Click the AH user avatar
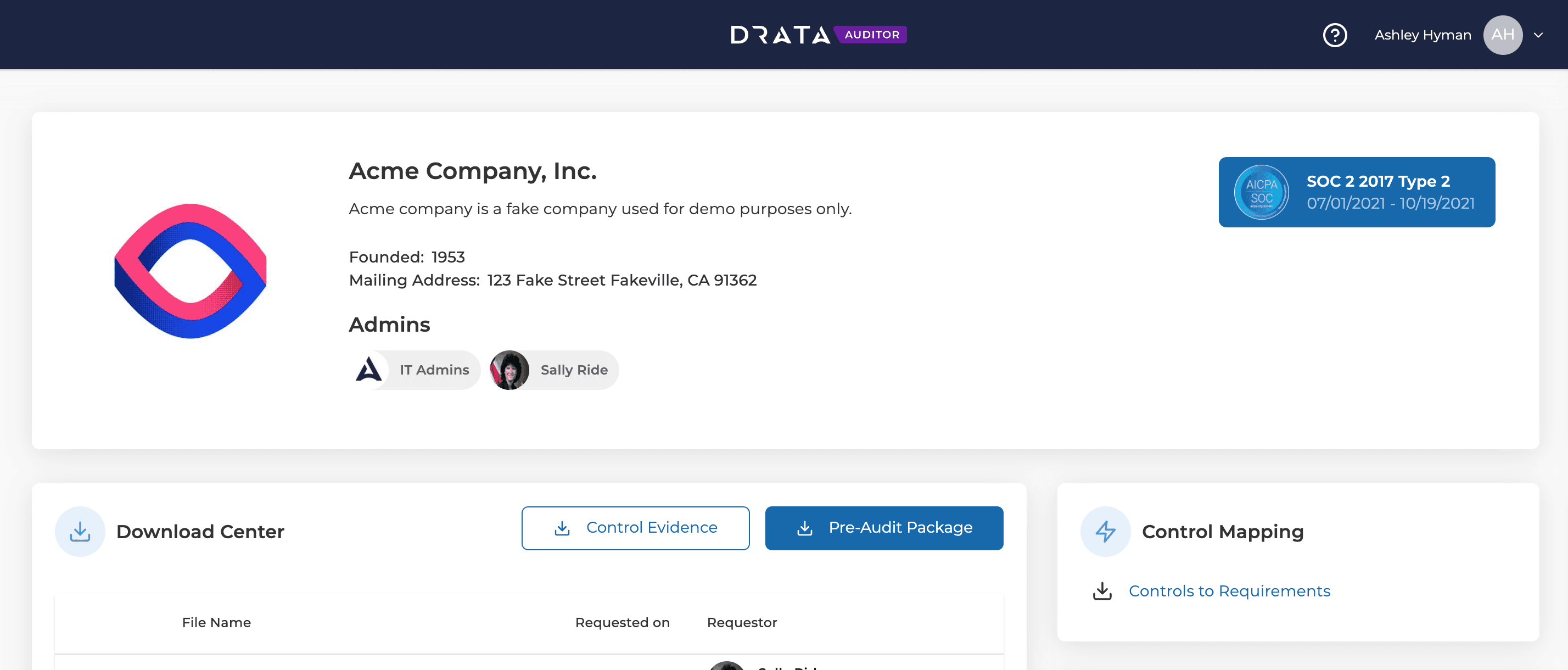Viewport: 1568px width, 670px height. pyautogui.click(x=1502, y=35)
